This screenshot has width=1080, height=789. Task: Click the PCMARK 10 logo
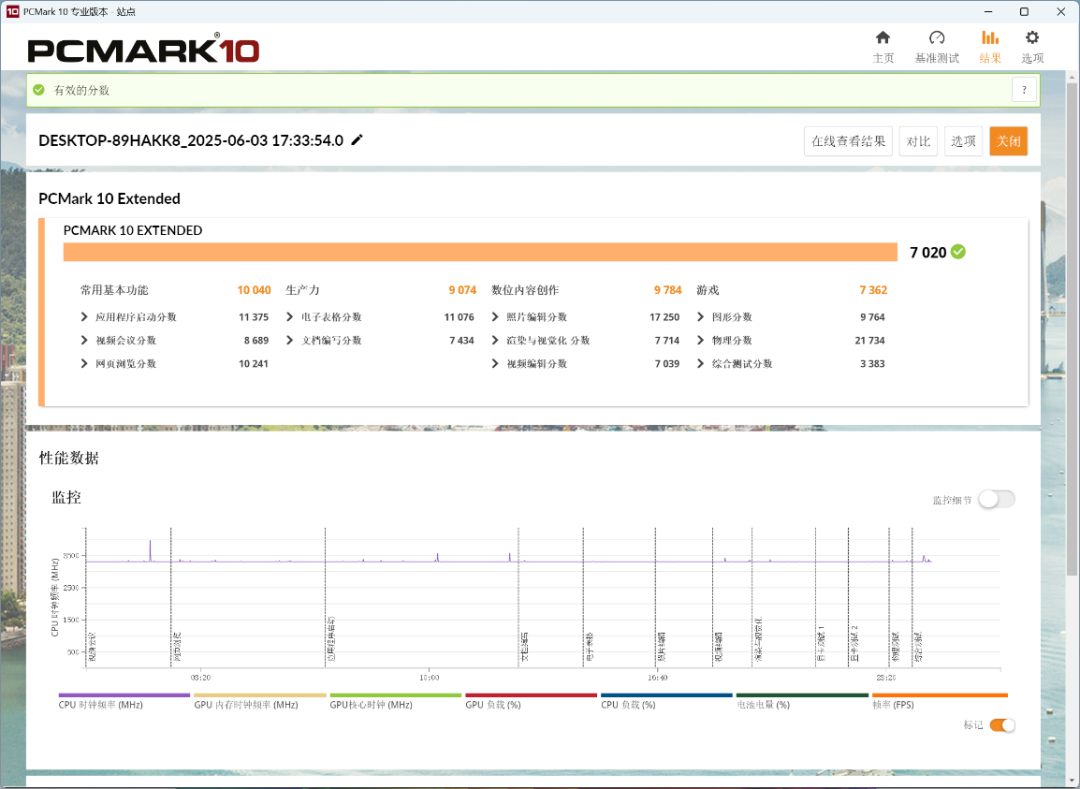click(x=143, y=50)
